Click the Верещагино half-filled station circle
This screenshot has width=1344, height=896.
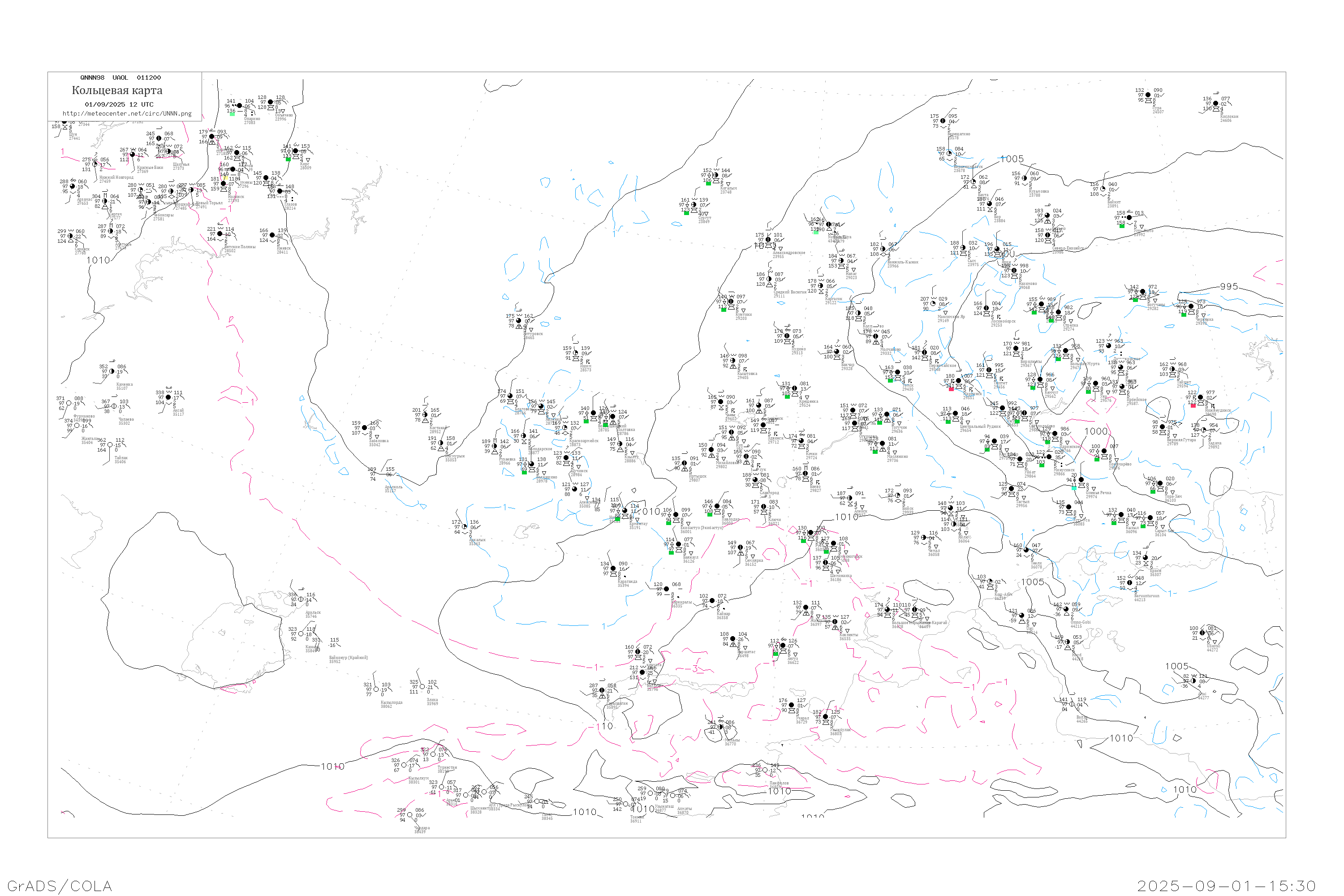943,121
